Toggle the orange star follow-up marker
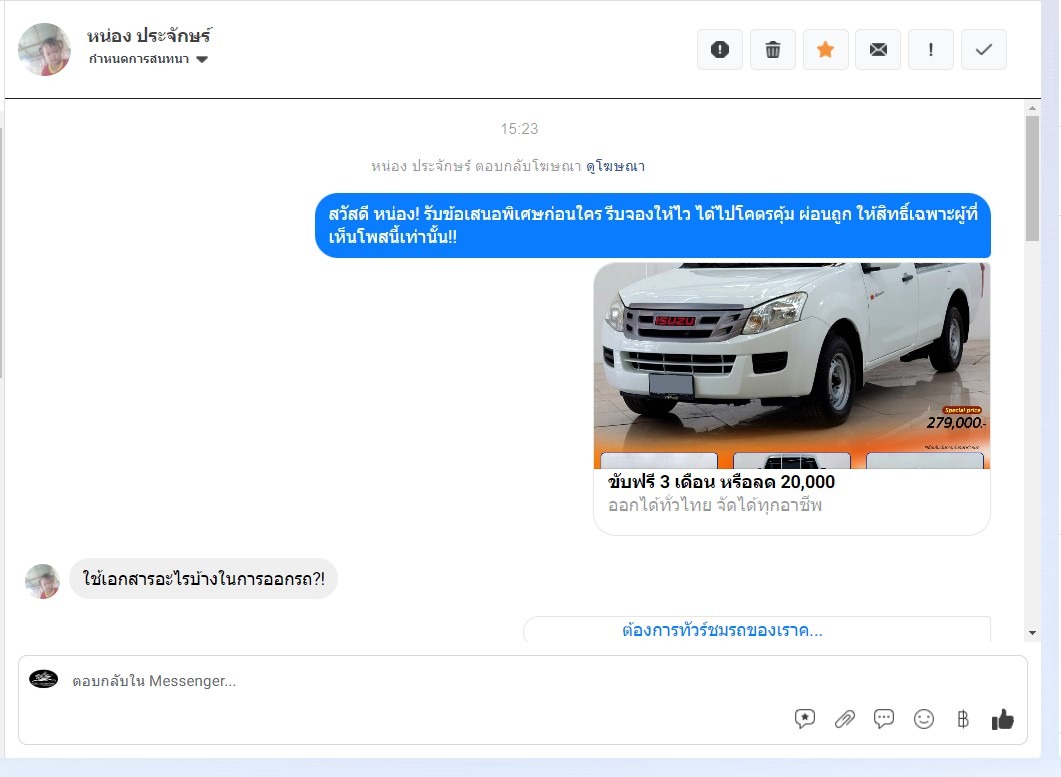This screenshot has height=777, width=1061. [x=826, y=50]
